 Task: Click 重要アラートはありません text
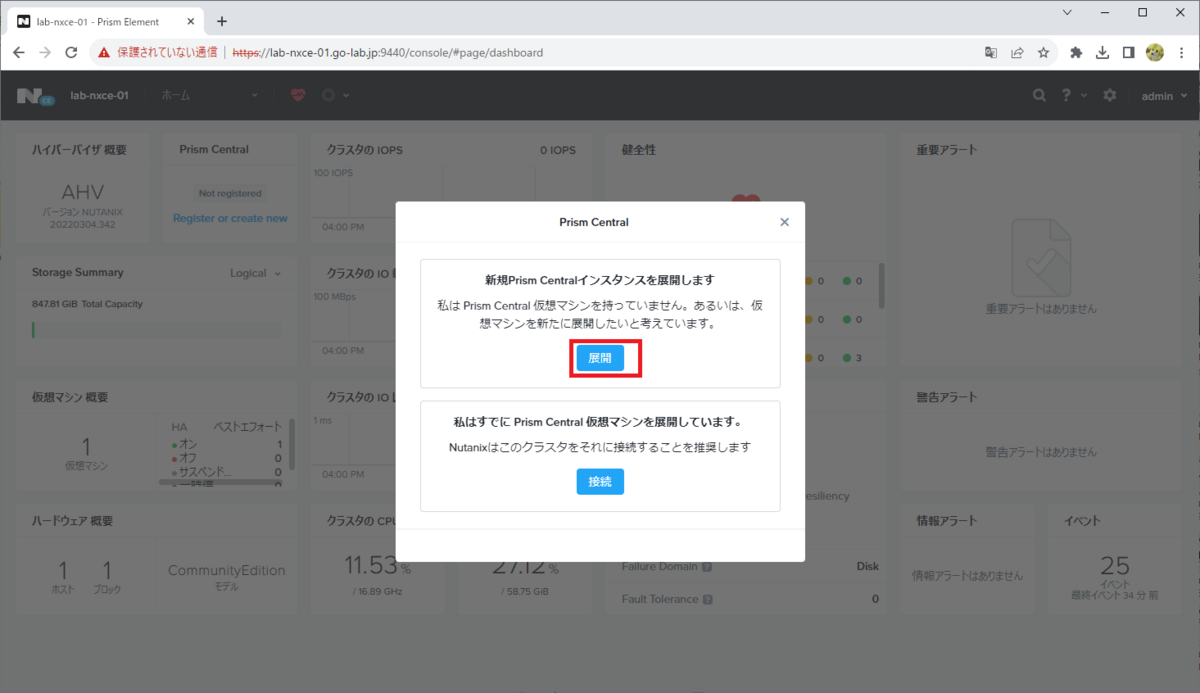click(x=1041, y=309)
